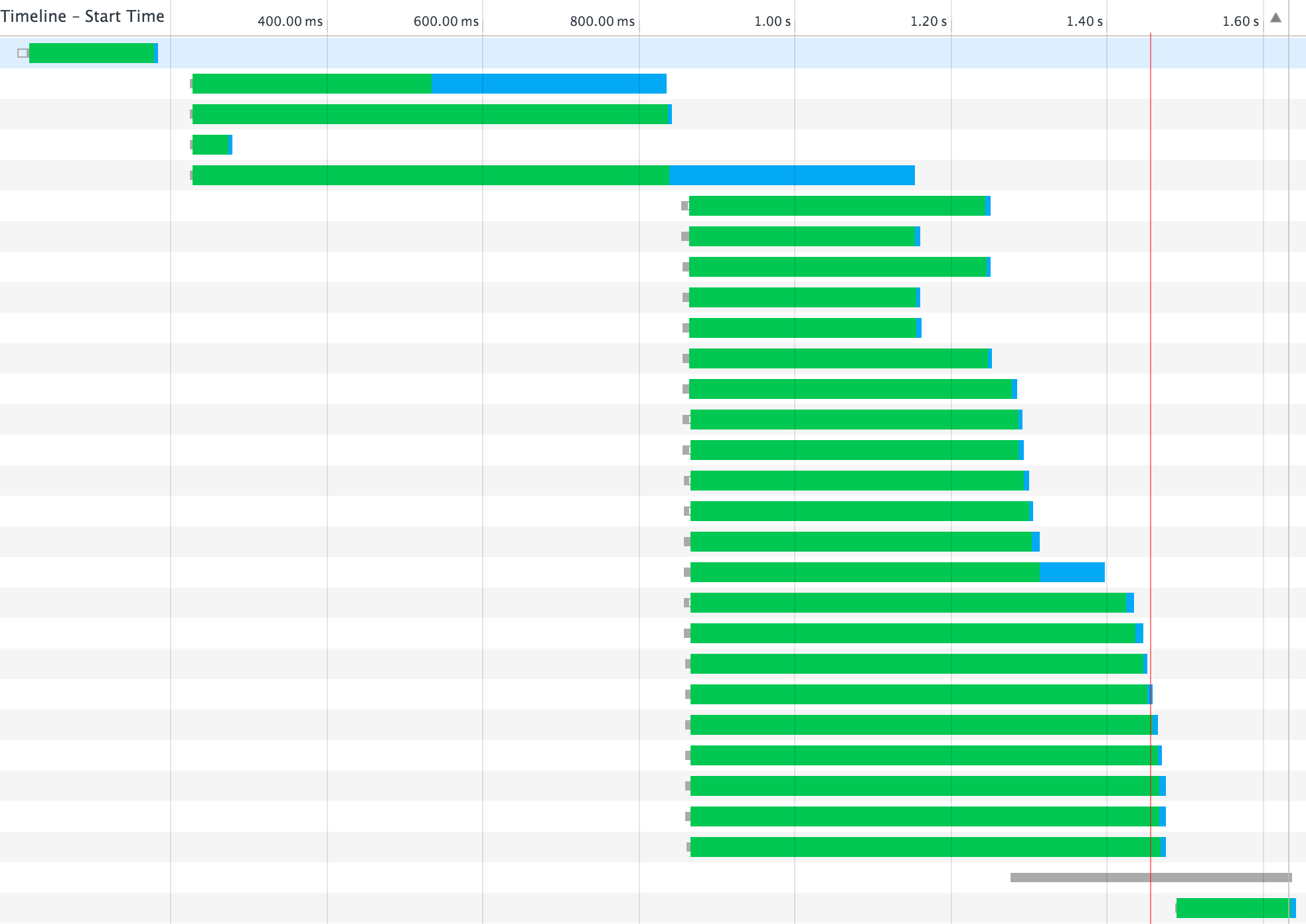Click the 1.00 s time label

[x=772, y=21]
